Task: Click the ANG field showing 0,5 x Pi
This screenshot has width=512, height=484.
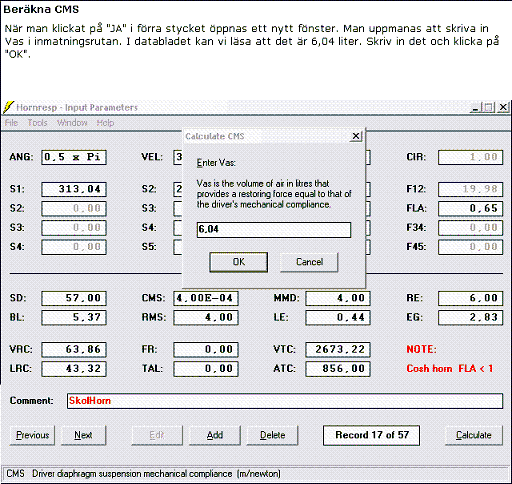Action: point(74,157)
